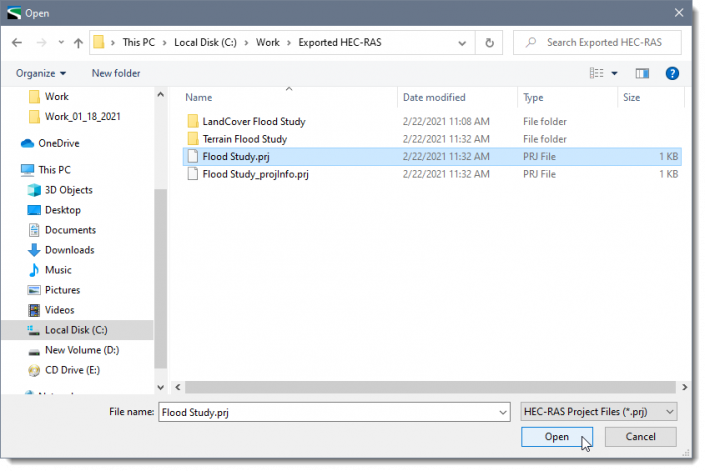Toggle the preview pane icon
705x471 pixels.
[643, 73]
